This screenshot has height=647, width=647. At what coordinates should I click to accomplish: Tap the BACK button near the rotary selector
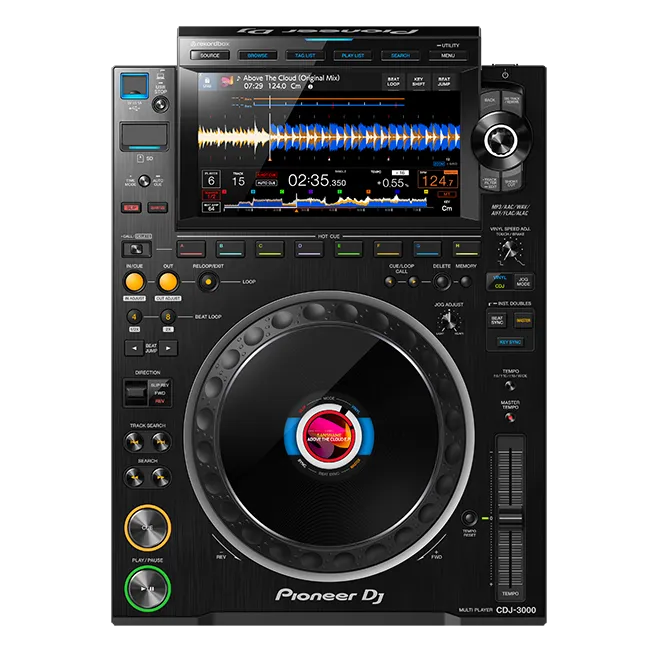tap(490, 100)
